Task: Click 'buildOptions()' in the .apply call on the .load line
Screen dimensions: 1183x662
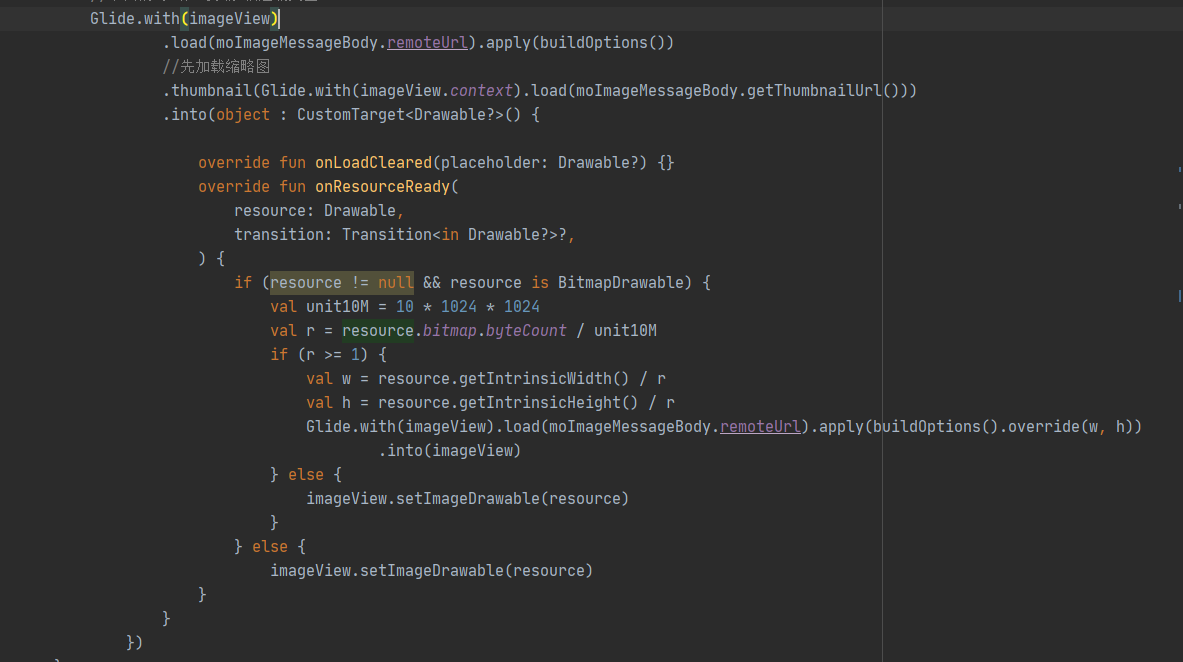Action: (602, 42)
